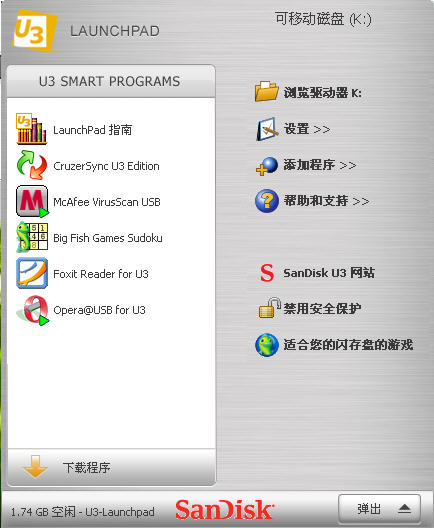The height and width of the screenshot is (528, 434).
Task: Open the LaunchPad 指南 bookshelf icon
Action: point(31,129)
